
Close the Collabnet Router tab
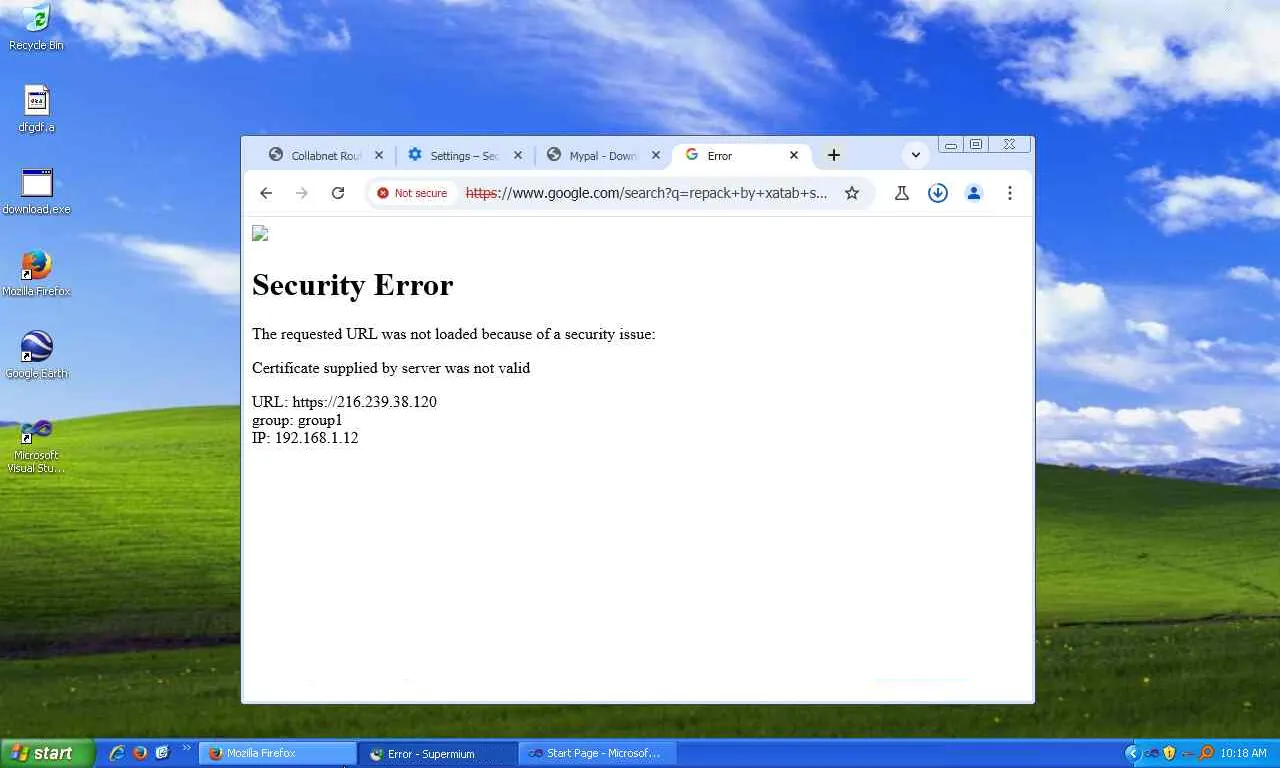click(x=379, y=155)
